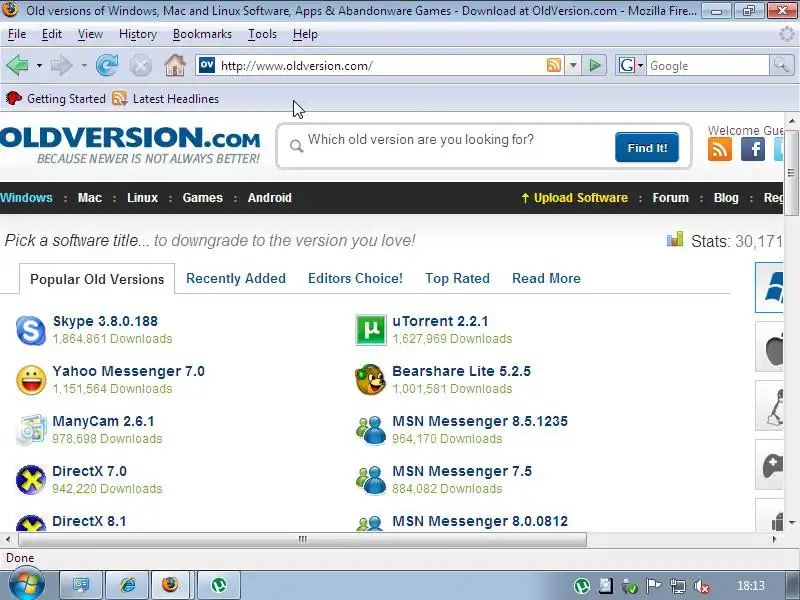Open the History menu
This screenshot has height=600, width=800.
pyautogui.click(x=138, y=34)
